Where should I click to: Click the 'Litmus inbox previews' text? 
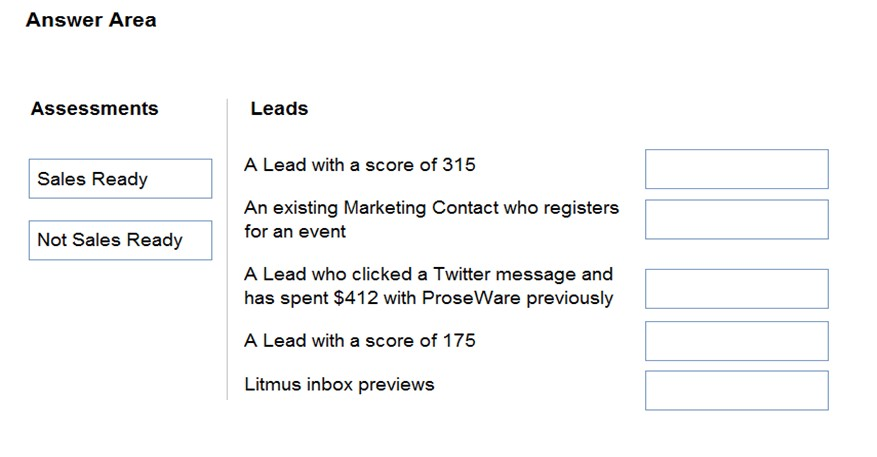pyautogui.click(x=339, y=384)
